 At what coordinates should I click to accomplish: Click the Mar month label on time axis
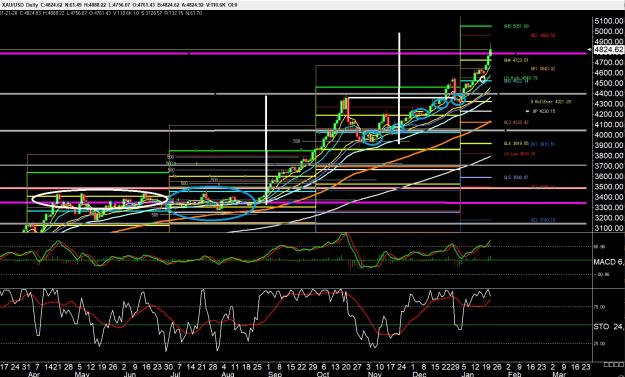click(559, 375)
